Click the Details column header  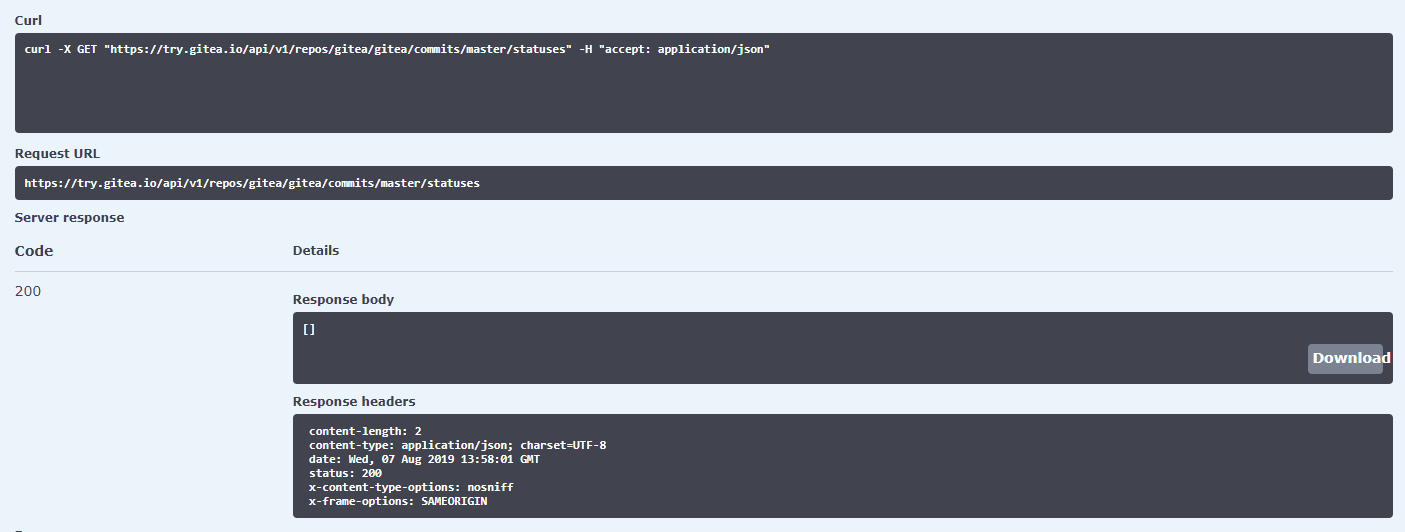(x=316, y=251)
